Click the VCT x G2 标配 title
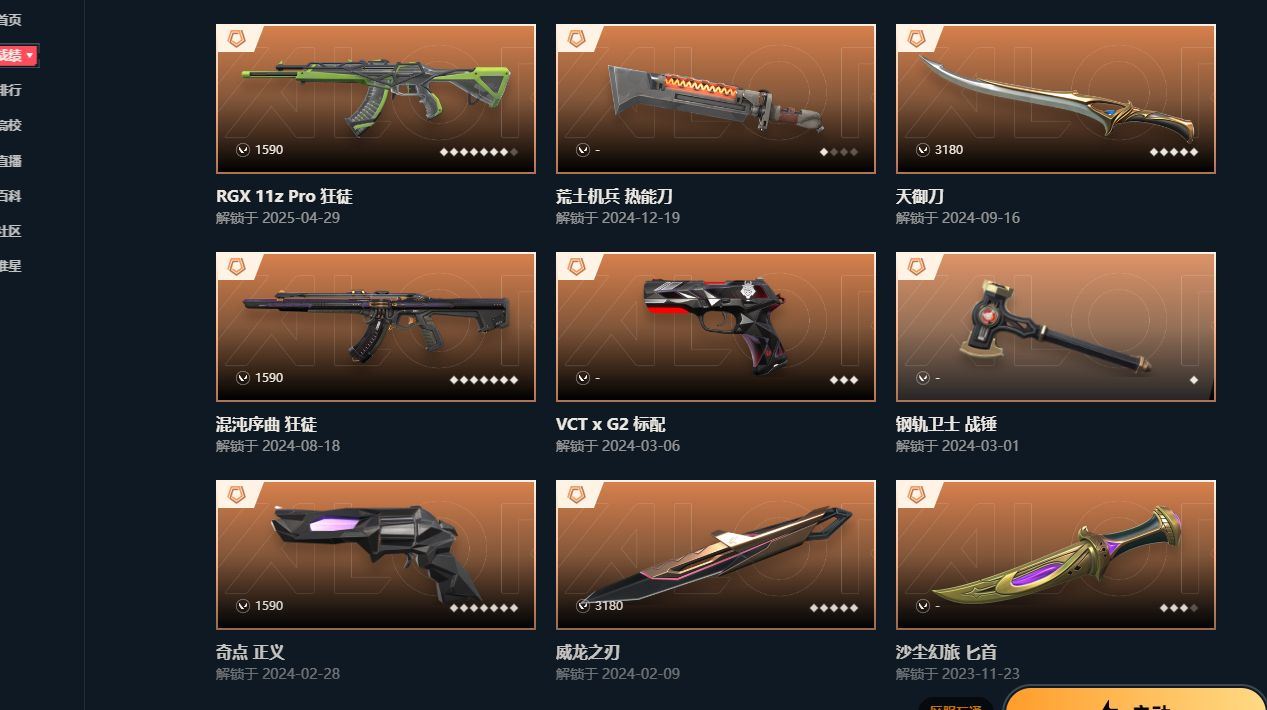Image resolution: width=1267 pixels, height=710 pixels. pyautogui.click(x=610, y=424)
